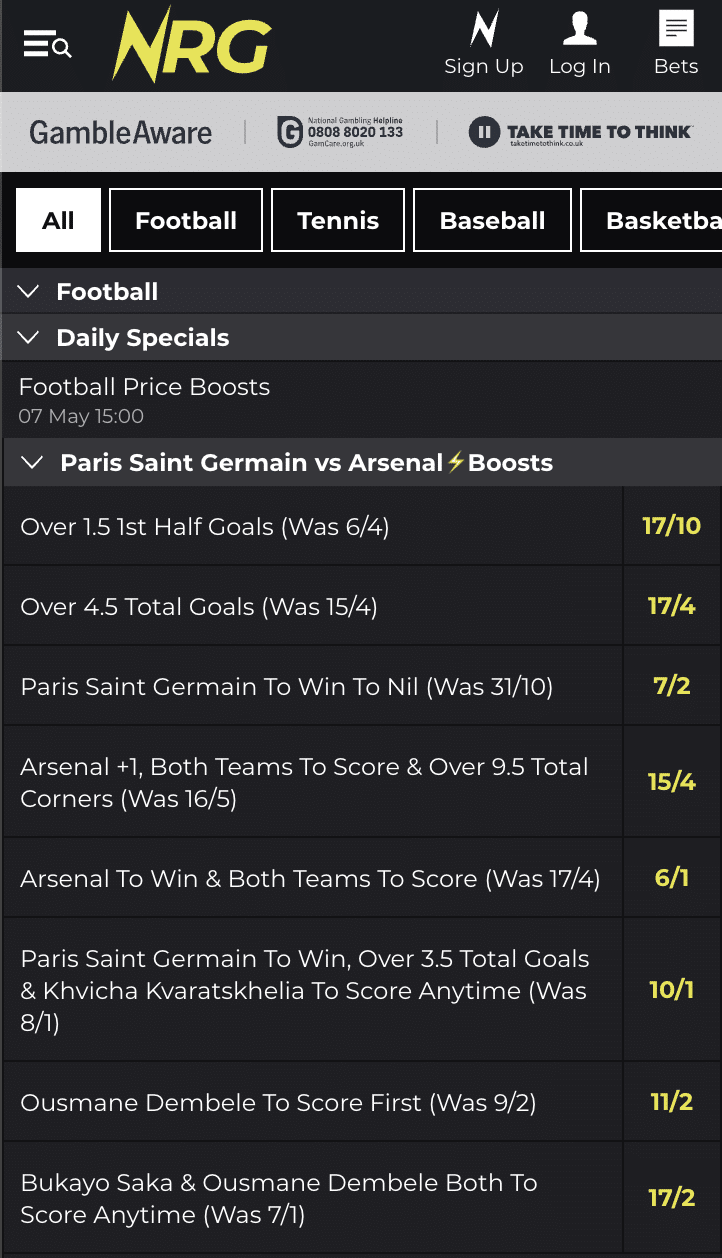
Task: Tap the Log In person icon
Action: (579, 30)
